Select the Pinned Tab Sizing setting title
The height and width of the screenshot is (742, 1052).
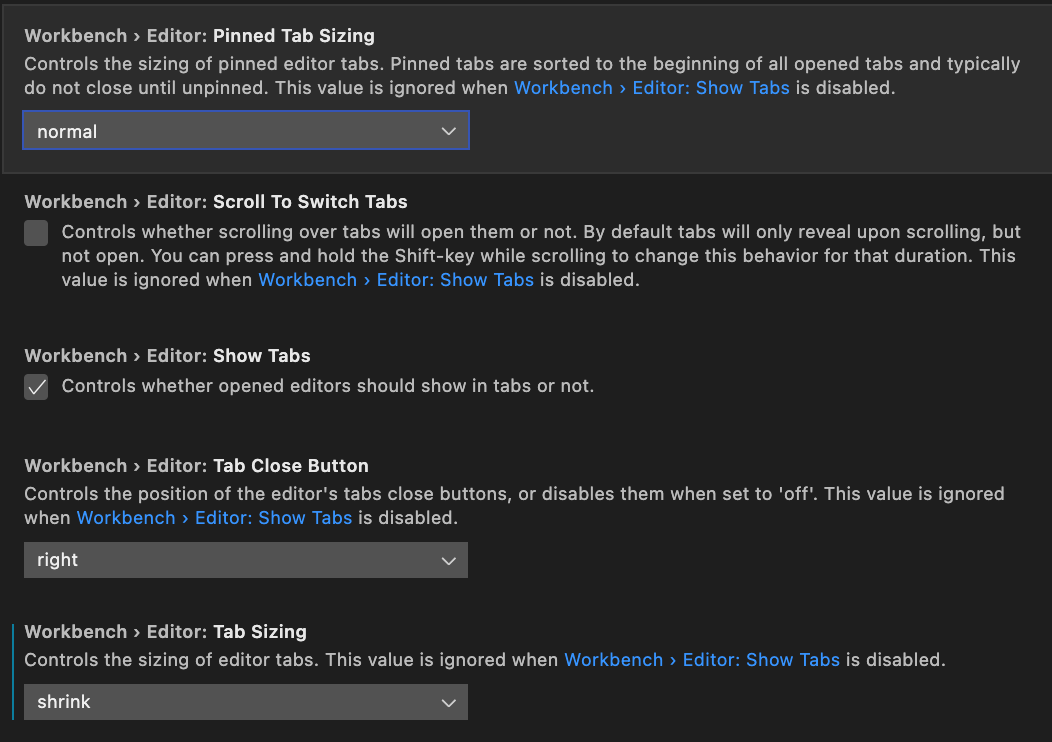[199, 36]
